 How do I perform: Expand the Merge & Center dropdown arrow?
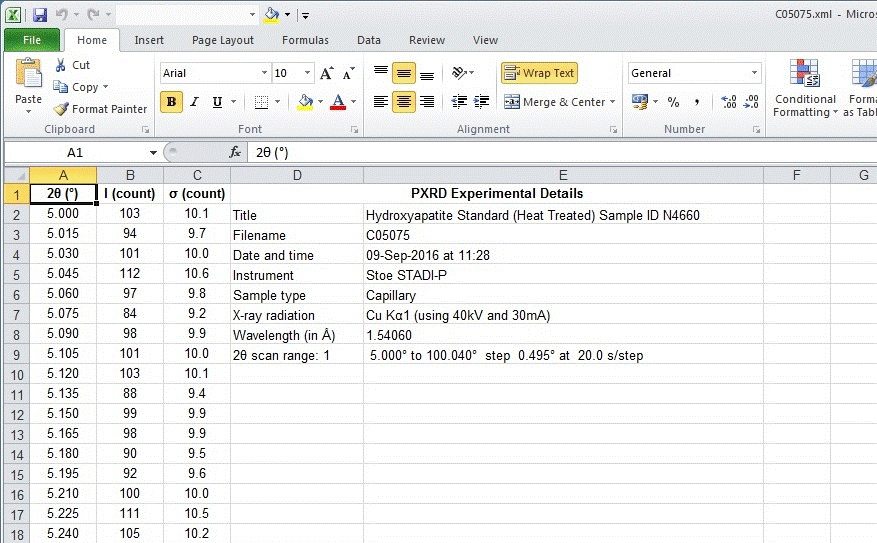(612, 102)
